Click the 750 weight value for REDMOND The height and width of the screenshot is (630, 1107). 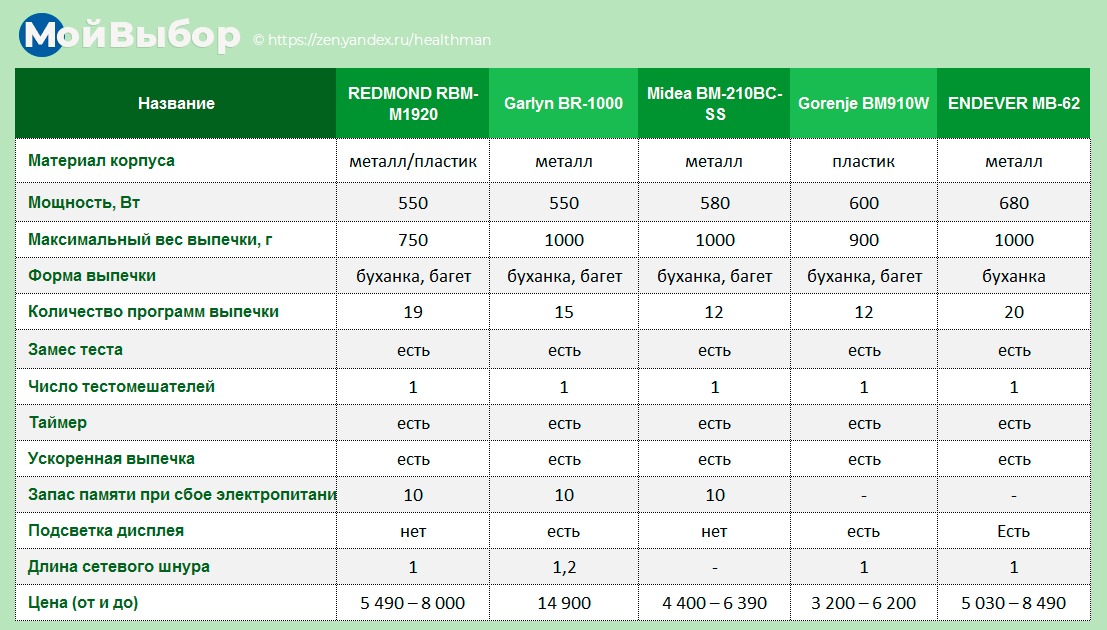pos(413,240)
